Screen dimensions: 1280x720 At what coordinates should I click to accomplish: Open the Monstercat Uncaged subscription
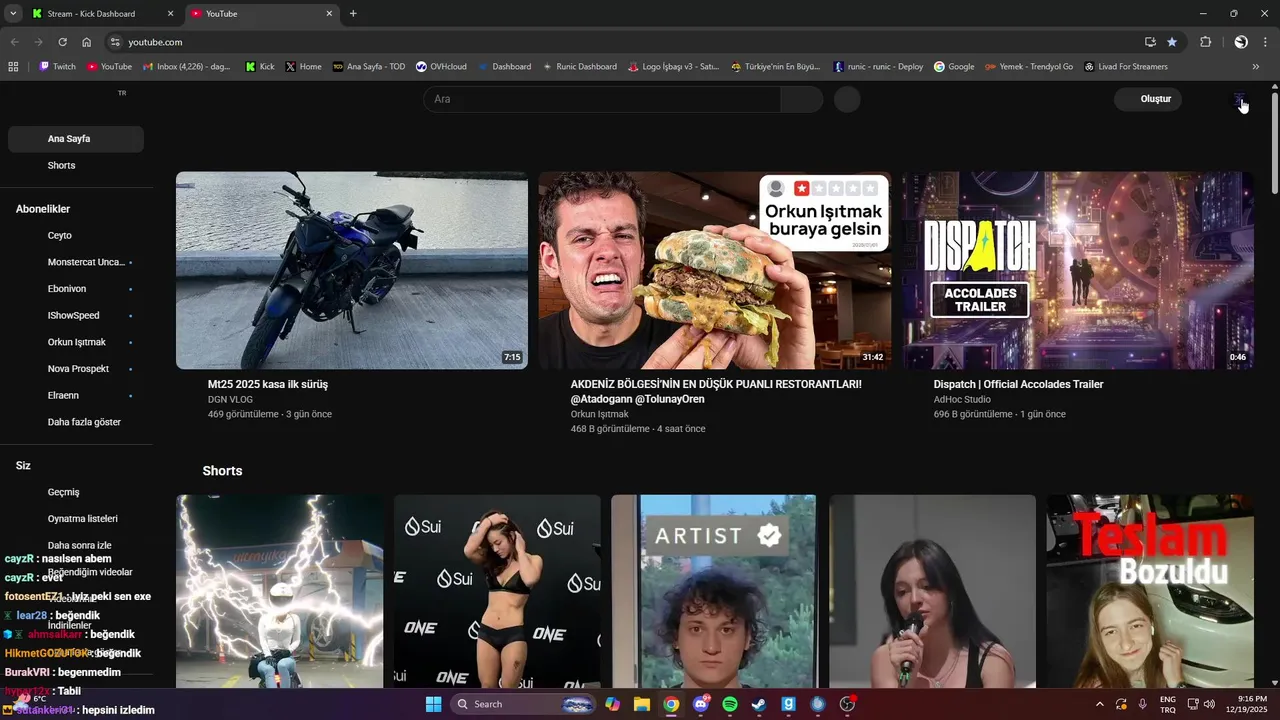point(76,262)
